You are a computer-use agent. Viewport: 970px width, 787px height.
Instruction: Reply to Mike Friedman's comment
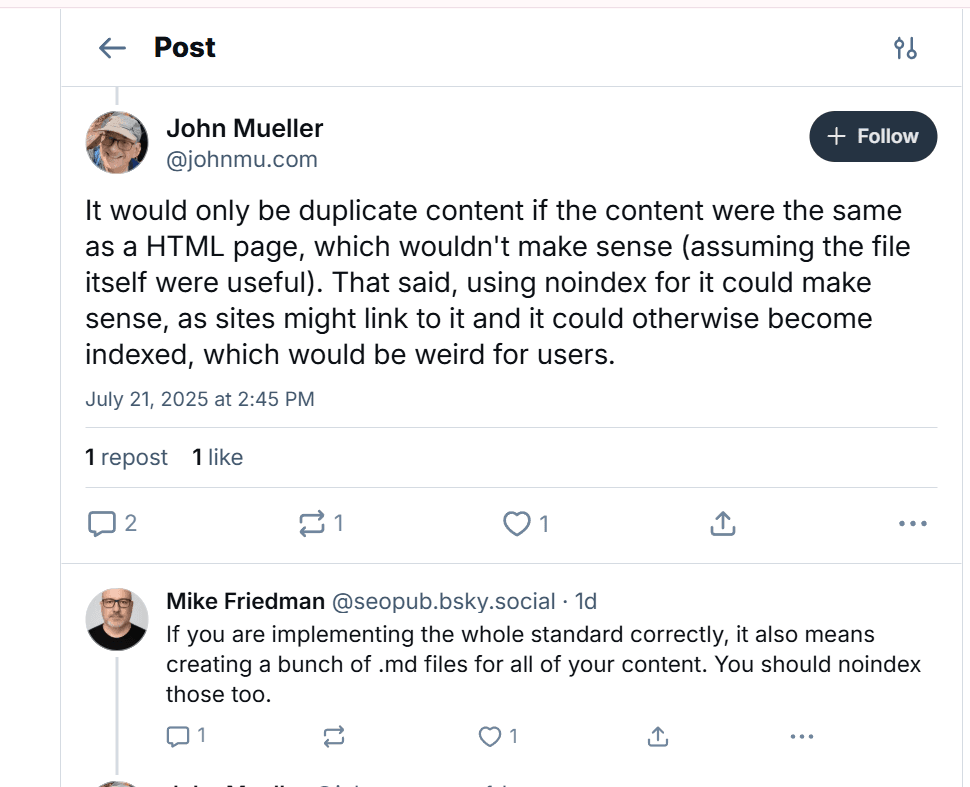[177, 737]
